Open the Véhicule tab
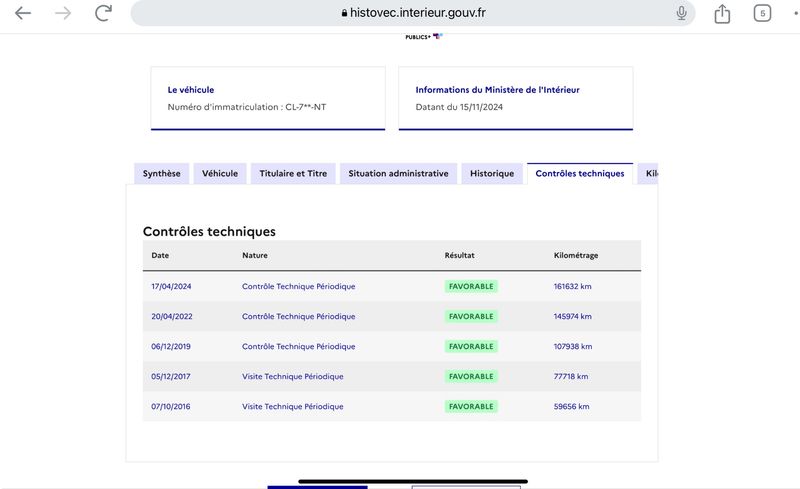 (x=220, y=174)
